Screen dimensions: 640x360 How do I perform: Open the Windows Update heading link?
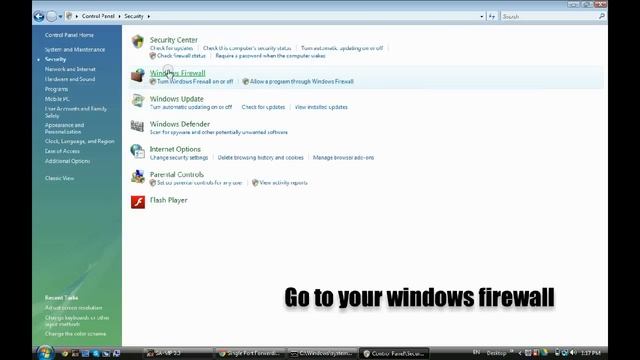tap(176, 99)
